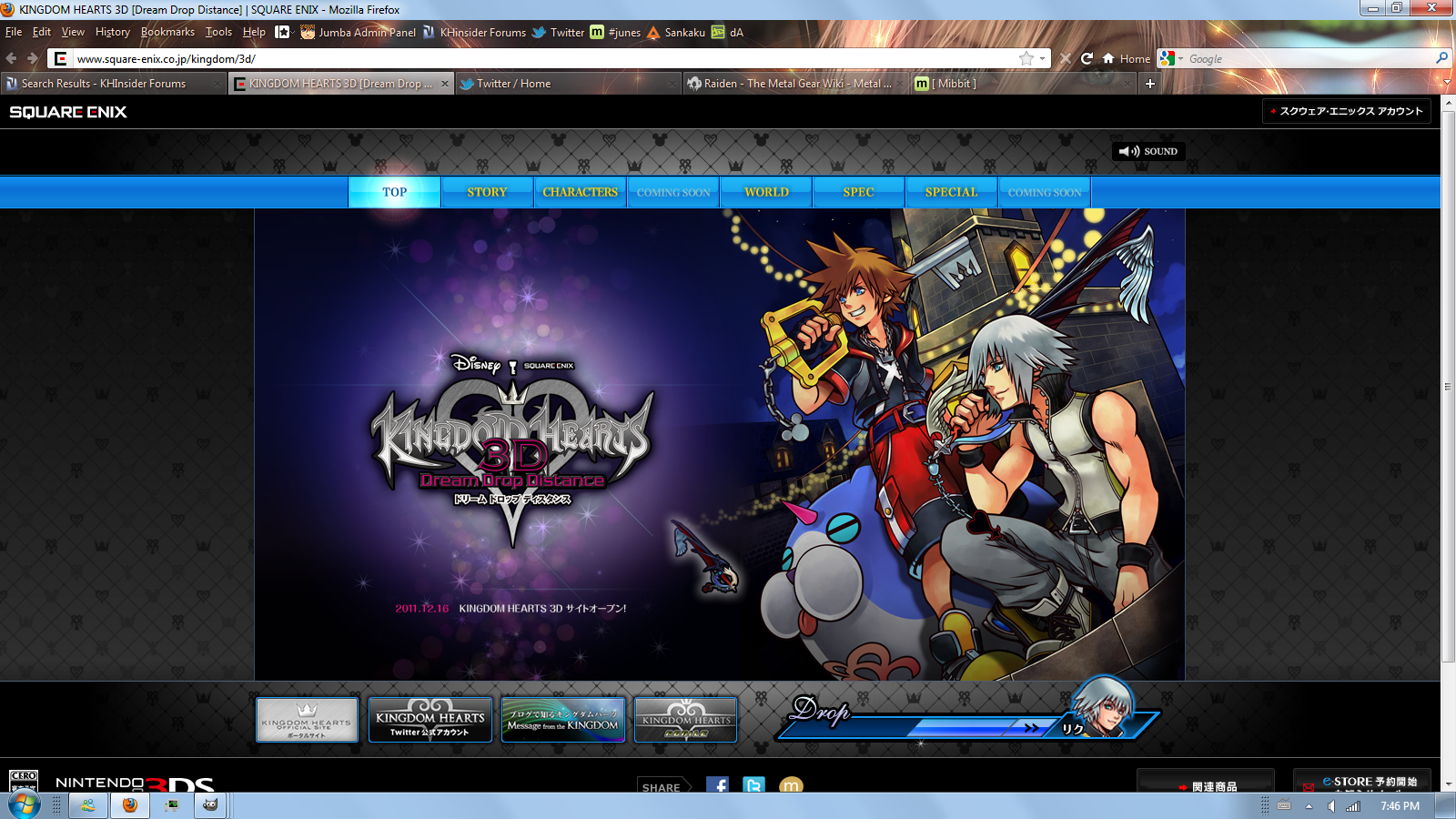Open a new tab with plus button

tap(1150, 83)
